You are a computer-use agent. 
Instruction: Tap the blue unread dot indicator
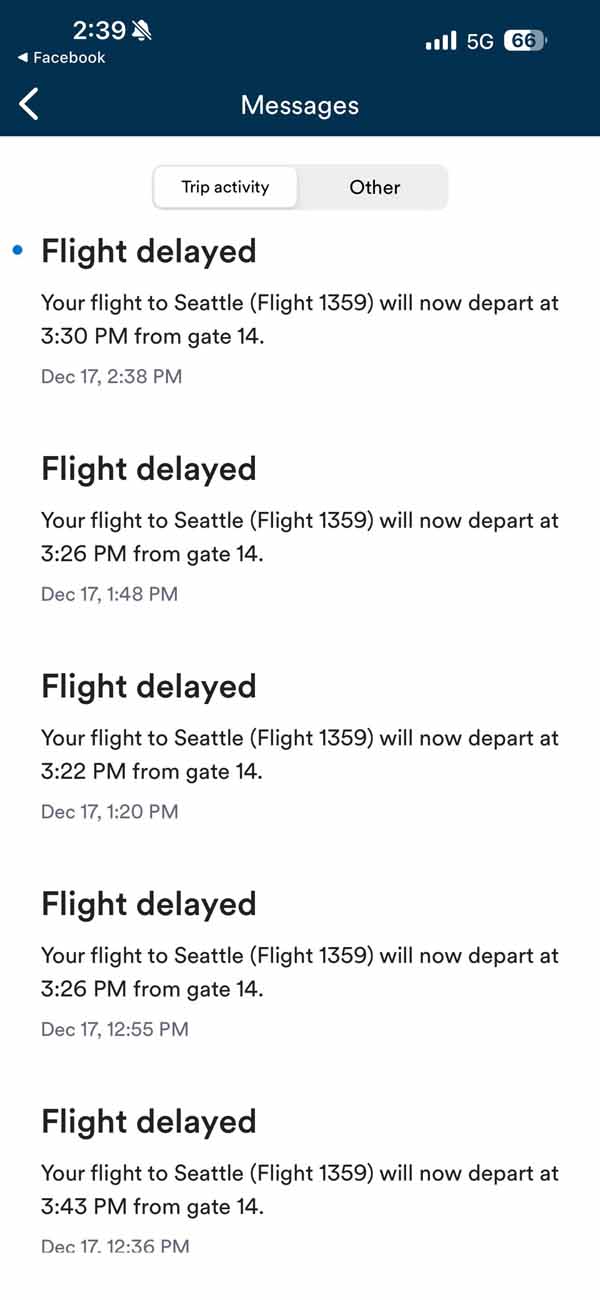tap(17, 251)
